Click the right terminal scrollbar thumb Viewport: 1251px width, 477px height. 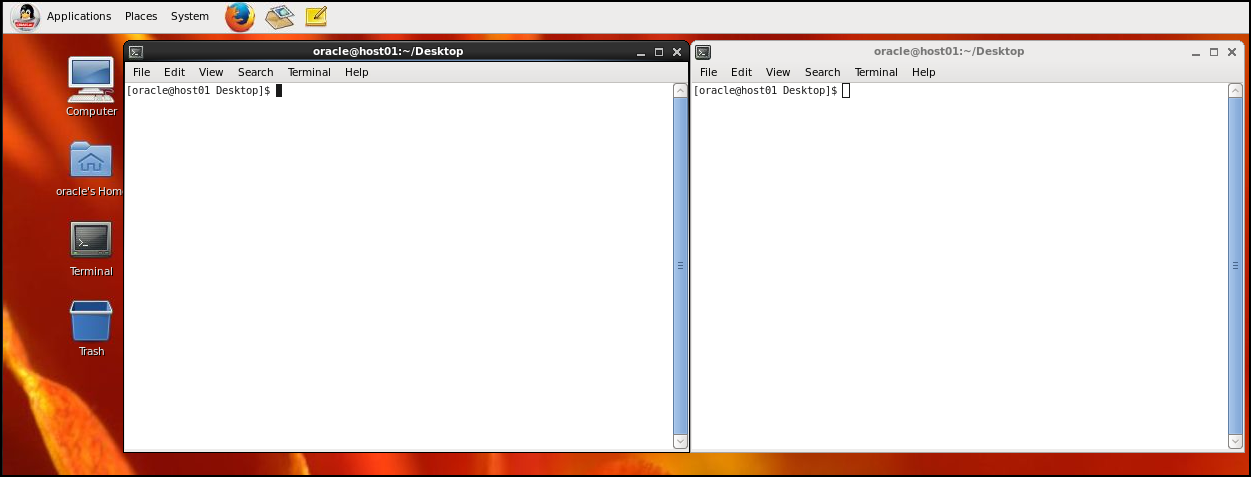coord(1235,266)
